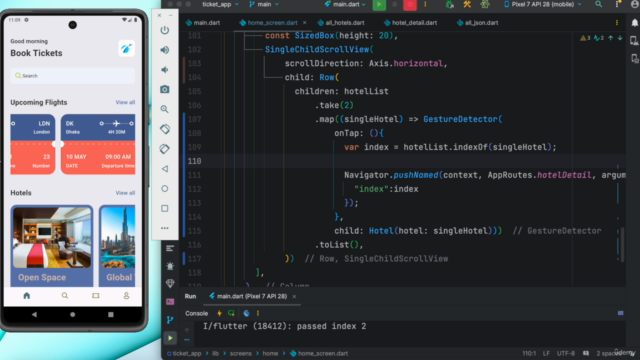Take emulator screenshot with camera icon
The height and width of the screenshot is (360, 640).
pyautogui.click(x=164, y=89)
